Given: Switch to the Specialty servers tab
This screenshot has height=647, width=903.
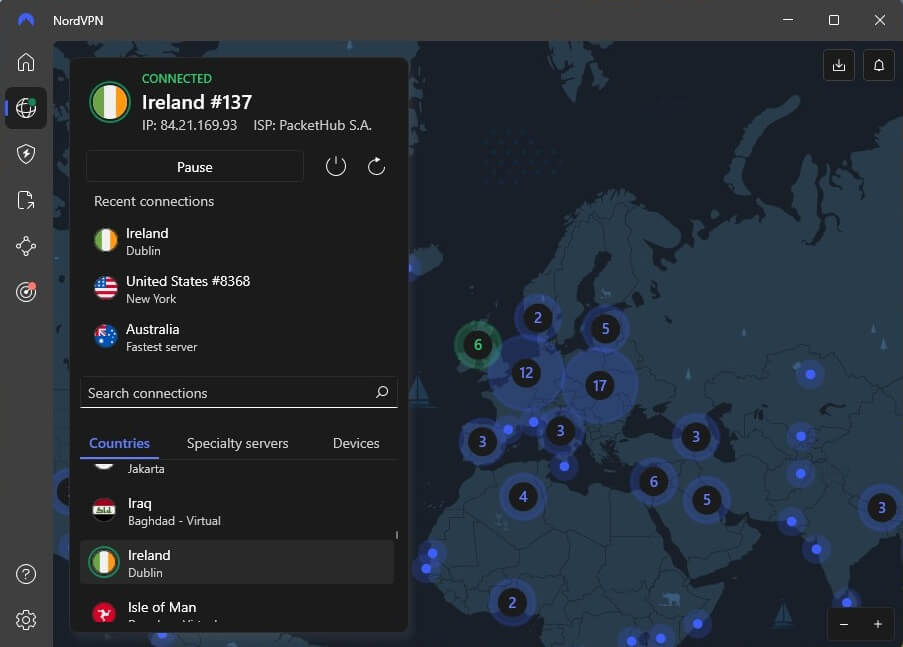Looking at the screenshot, I should (237, 443).
